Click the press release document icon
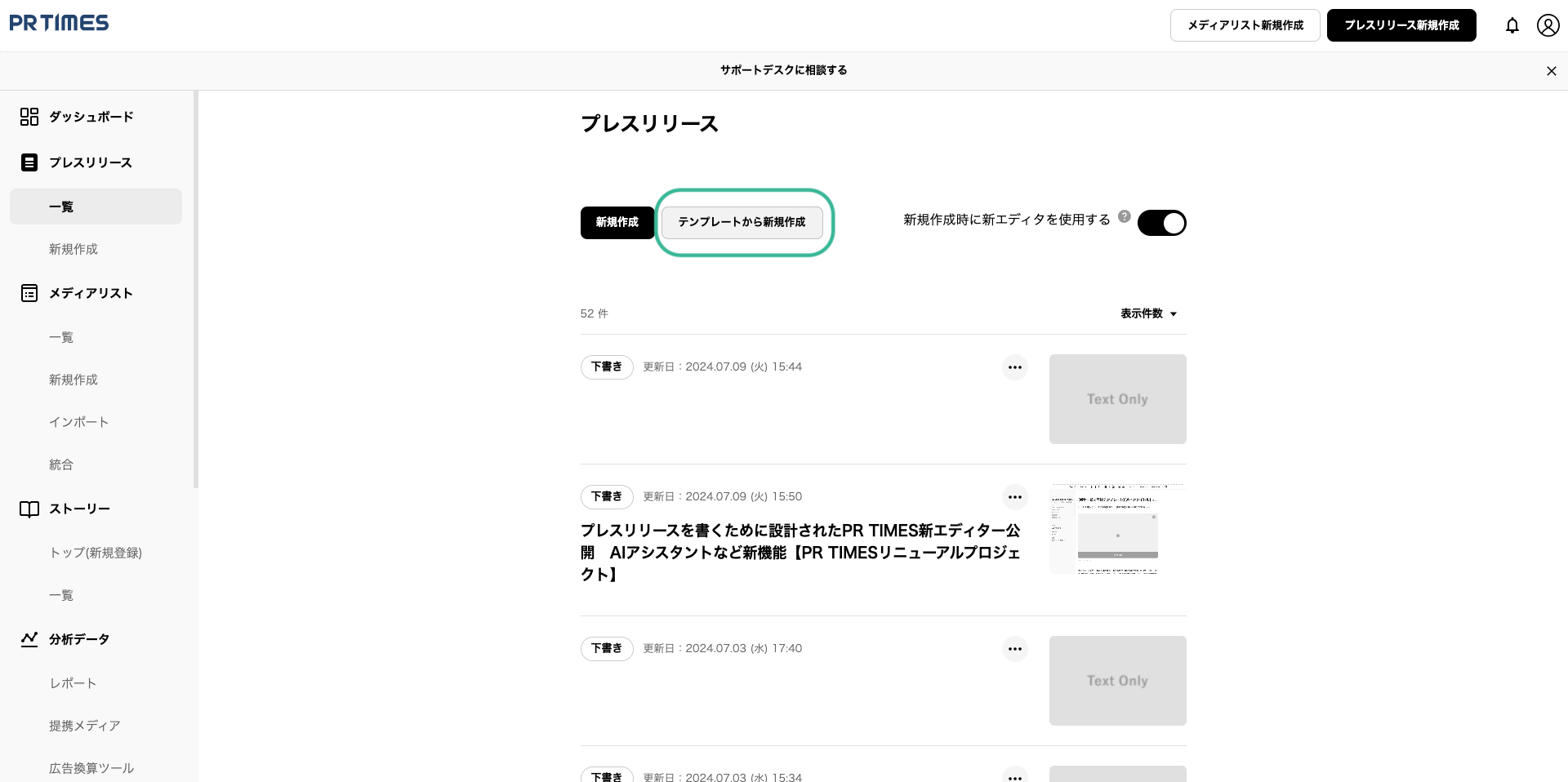The image size is (1568, 782). (x=29, y=162)
